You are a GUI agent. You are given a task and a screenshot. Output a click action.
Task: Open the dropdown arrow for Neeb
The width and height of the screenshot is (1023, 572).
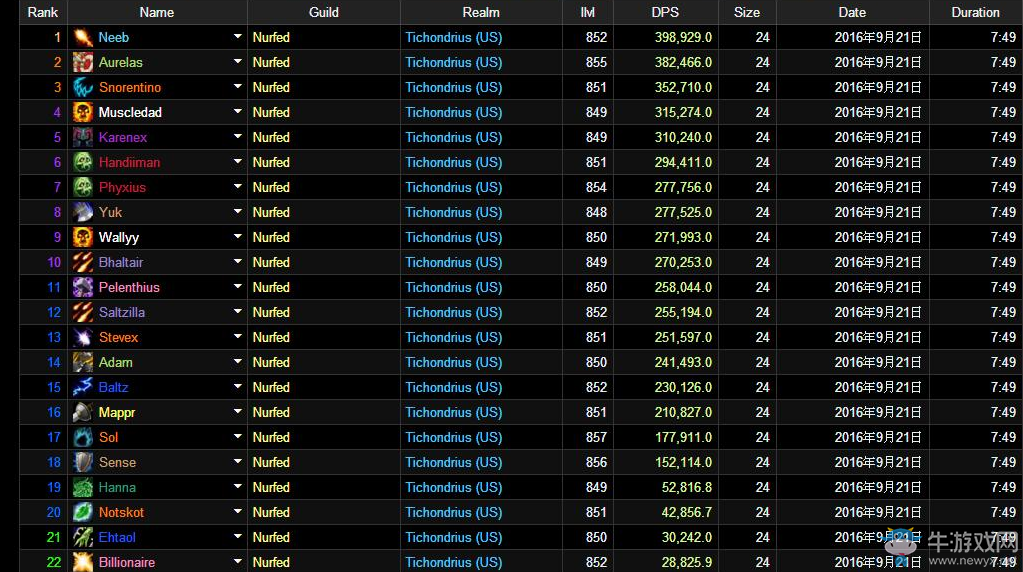point(237,36)
